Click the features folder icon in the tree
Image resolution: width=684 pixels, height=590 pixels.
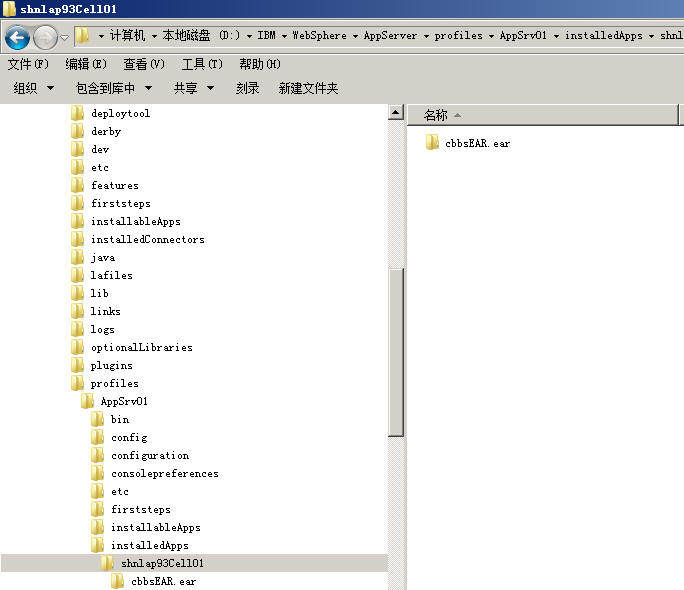(77, 185)
